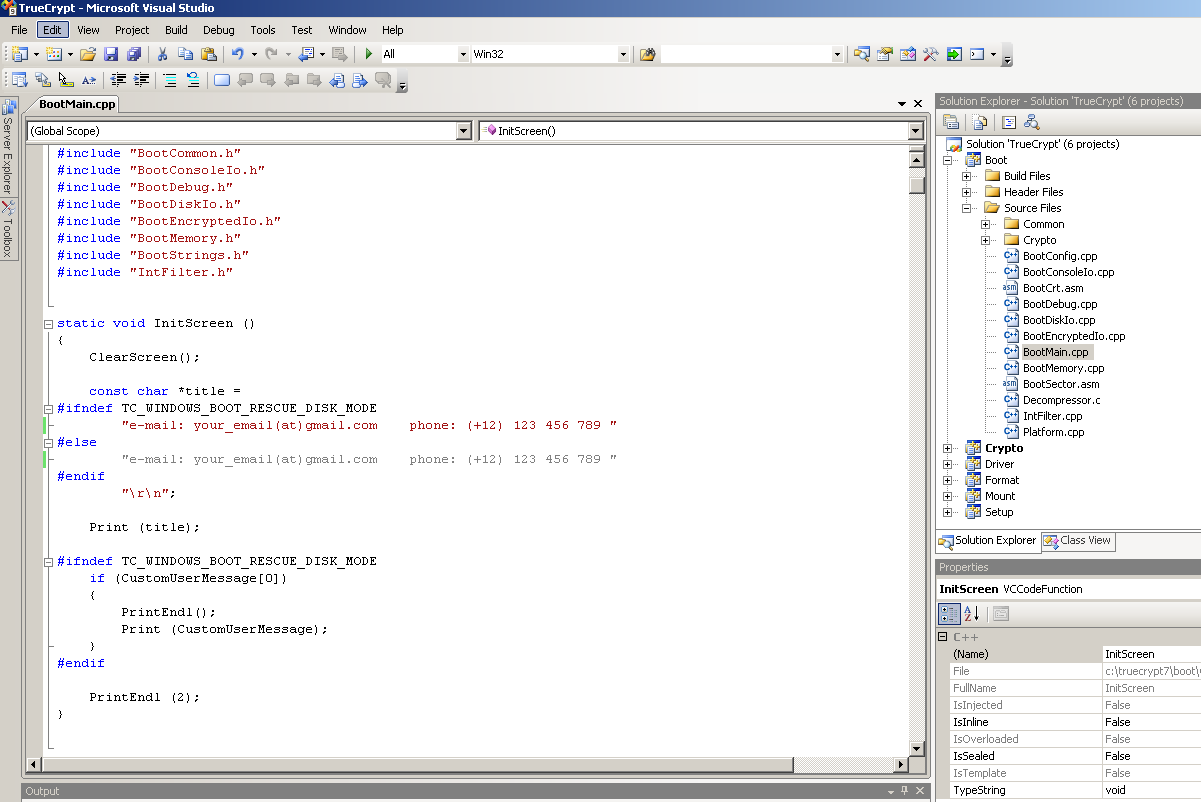Collapse the Source Files folder

click(967, 208)
